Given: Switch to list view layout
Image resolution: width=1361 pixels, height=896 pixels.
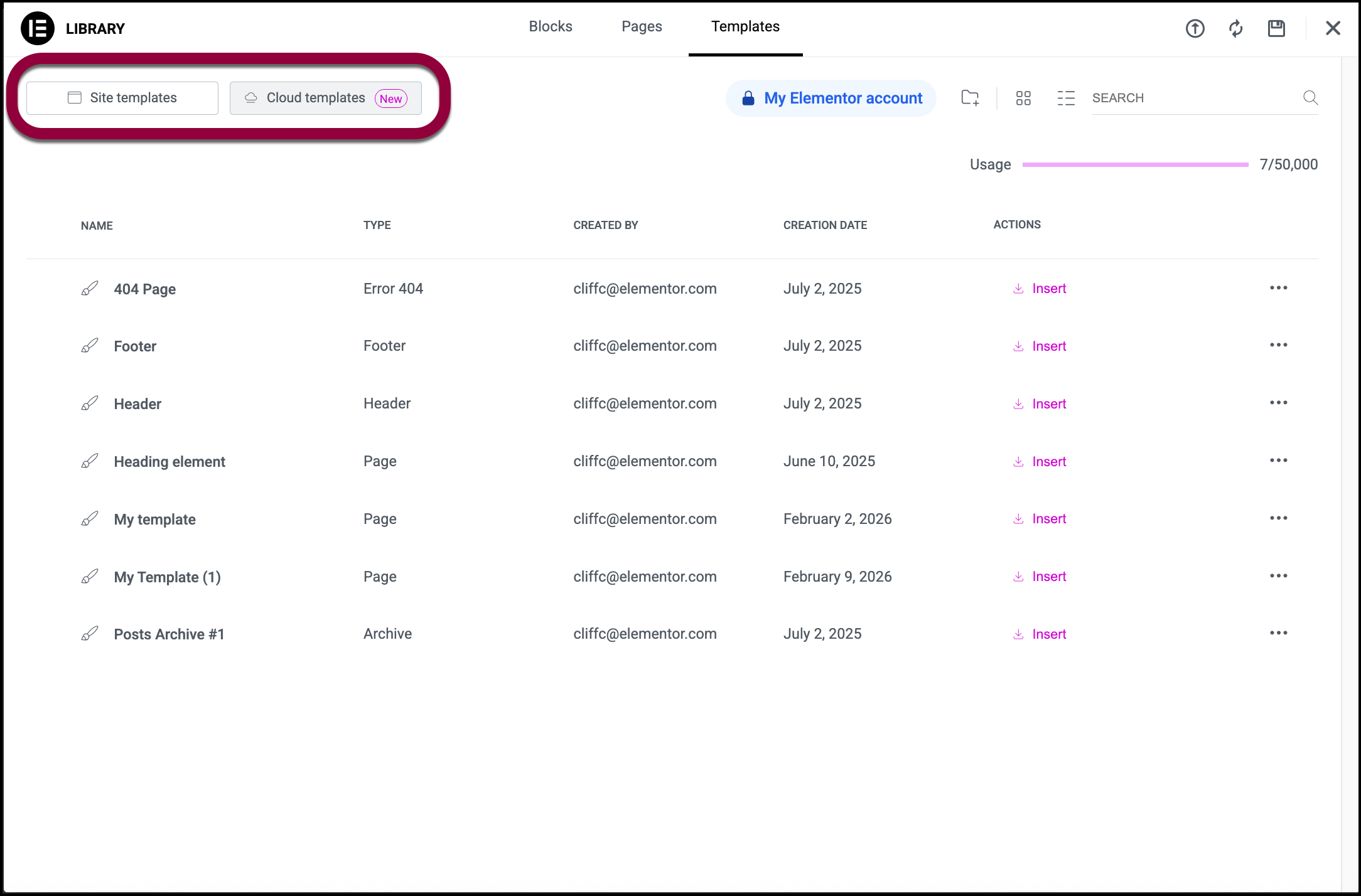Looking at the screenshot, I should [1065, 98].
